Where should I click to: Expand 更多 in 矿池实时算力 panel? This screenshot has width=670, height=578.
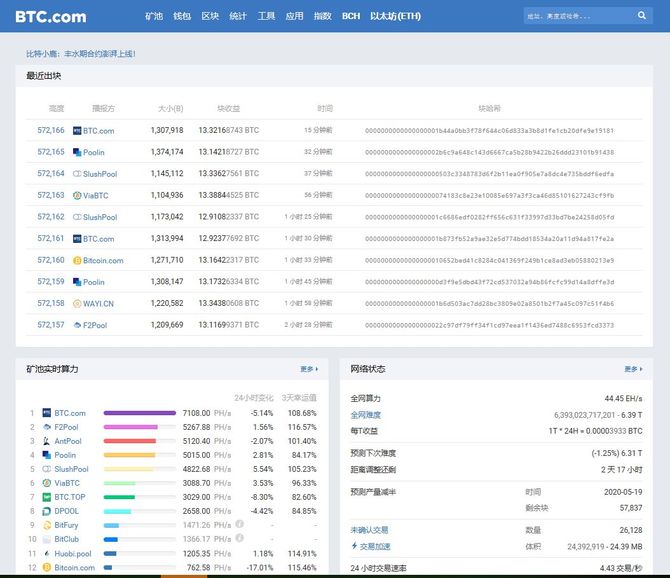[x=309, y=369]
